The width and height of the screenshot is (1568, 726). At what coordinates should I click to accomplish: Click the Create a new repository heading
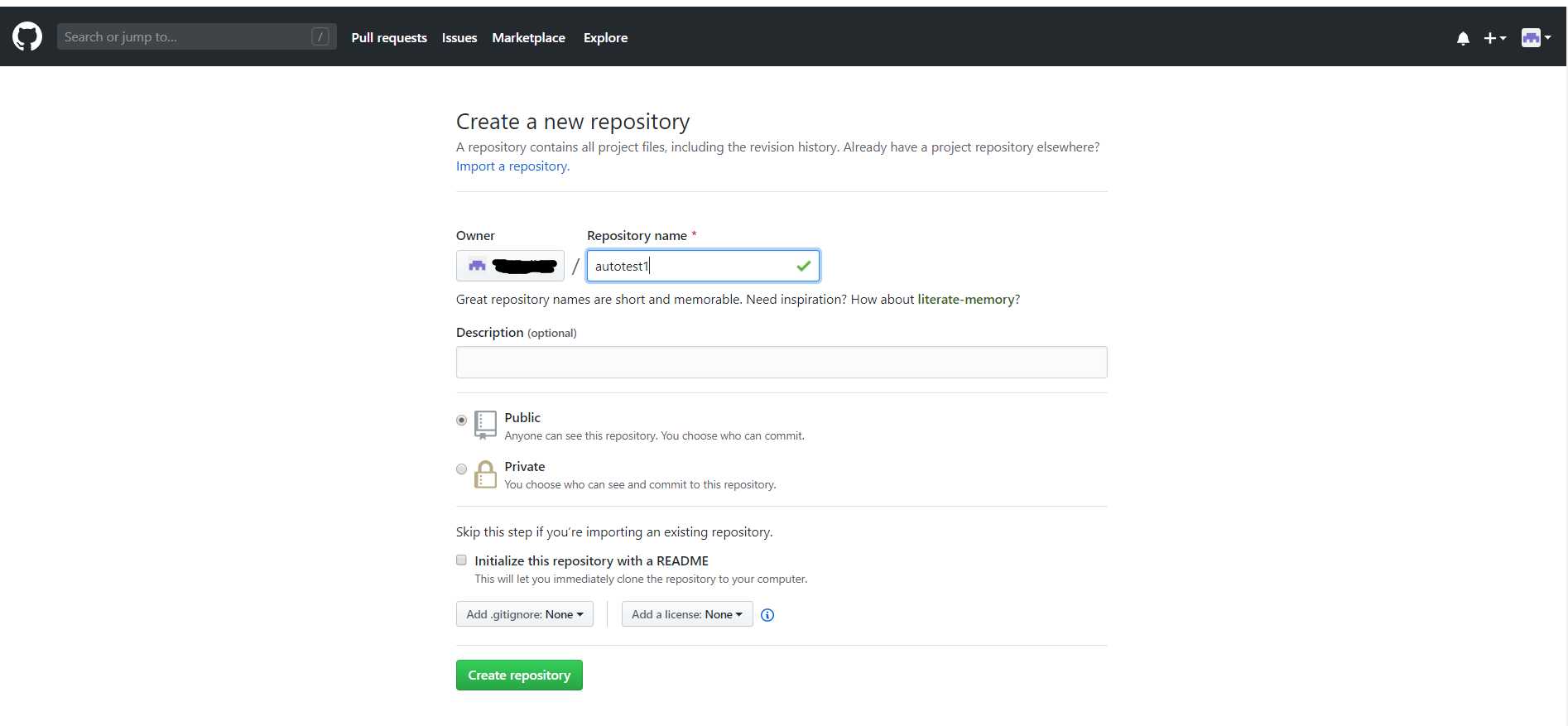pyautogui.click(x=573, y=122)
